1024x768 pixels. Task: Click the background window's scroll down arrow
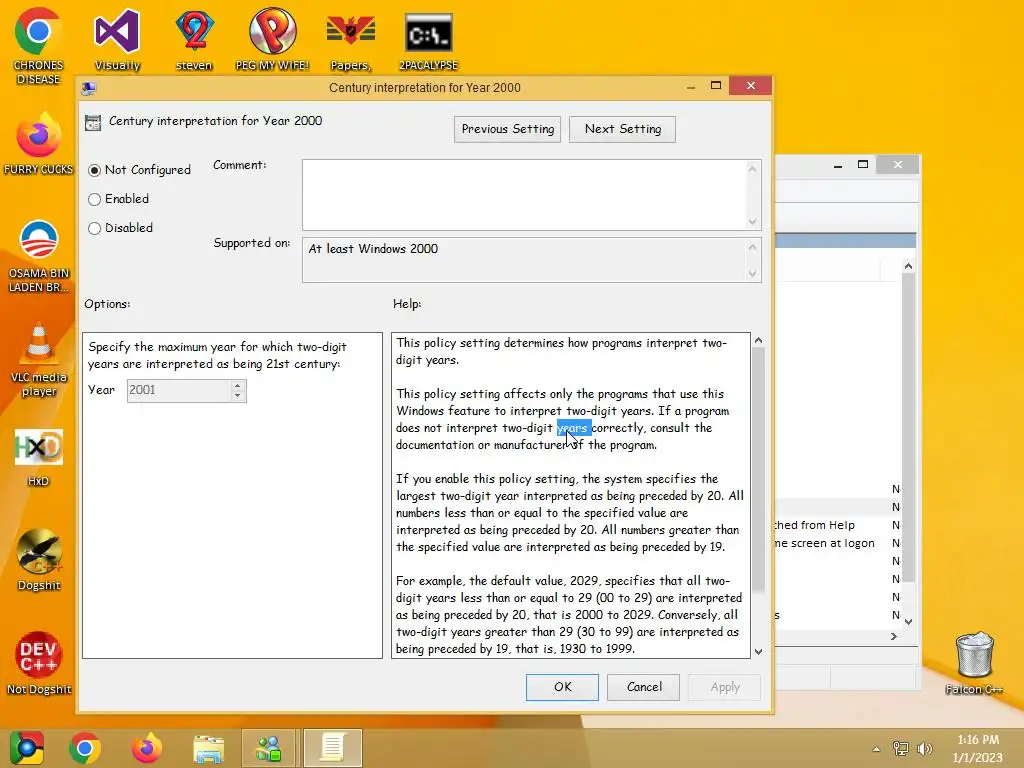[908, 621]
